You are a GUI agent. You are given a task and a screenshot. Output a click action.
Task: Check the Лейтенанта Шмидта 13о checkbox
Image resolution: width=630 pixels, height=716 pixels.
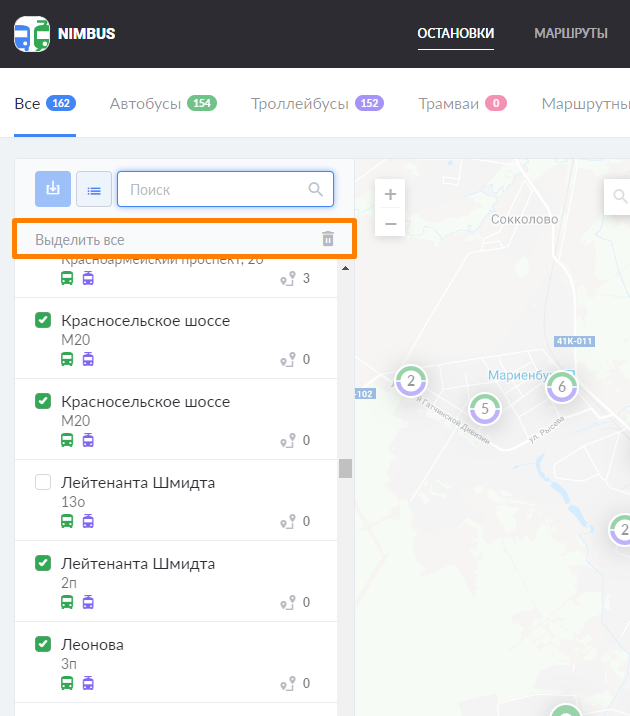(x=43, y=482)
